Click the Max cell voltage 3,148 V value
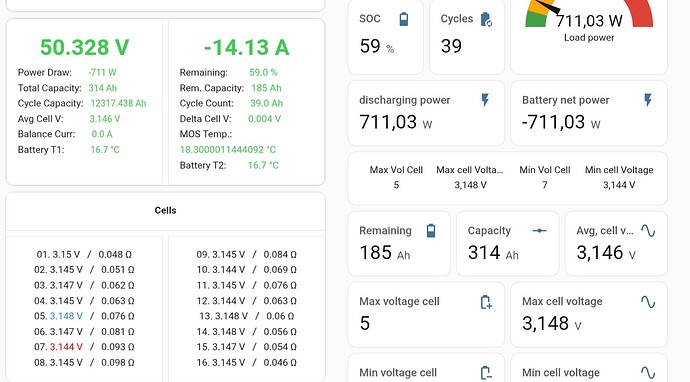This screenshot has width=690, height=382. (x=551, y=323)
